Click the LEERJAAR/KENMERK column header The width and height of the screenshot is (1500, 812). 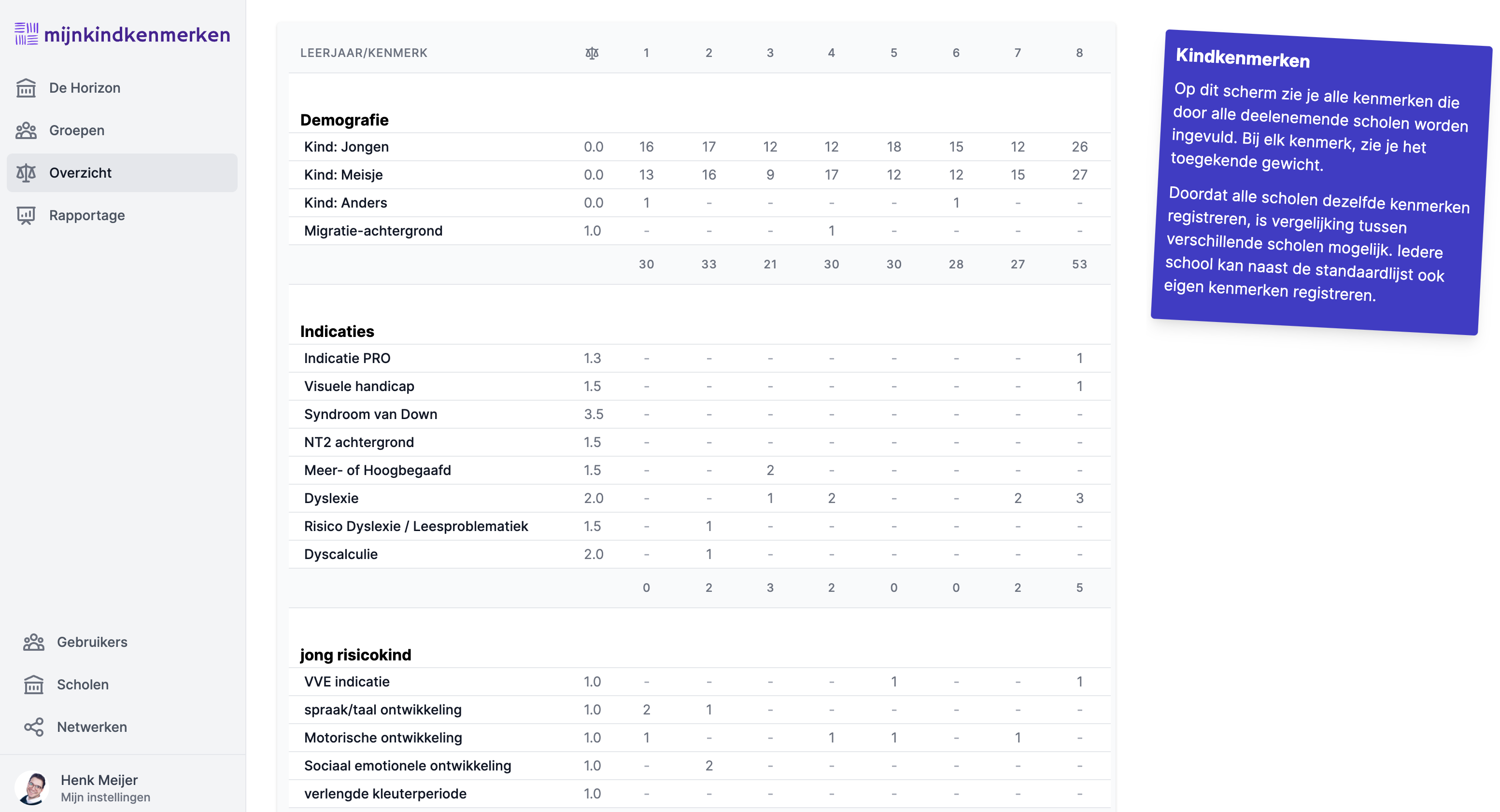pos(363,53)
